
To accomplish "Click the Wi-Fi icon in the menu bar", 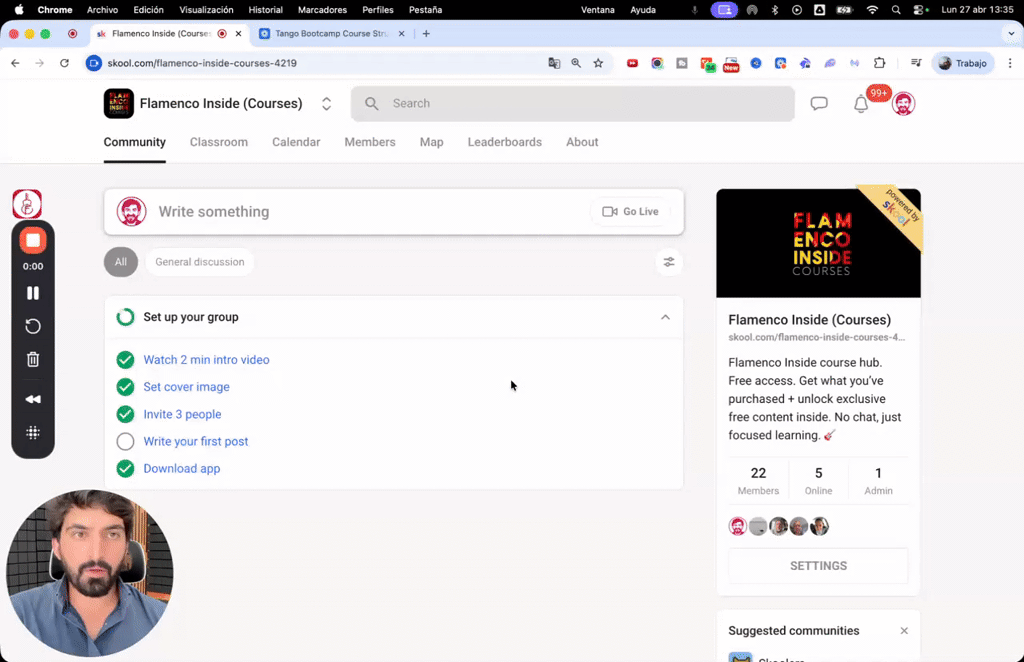I will (872, 10).
